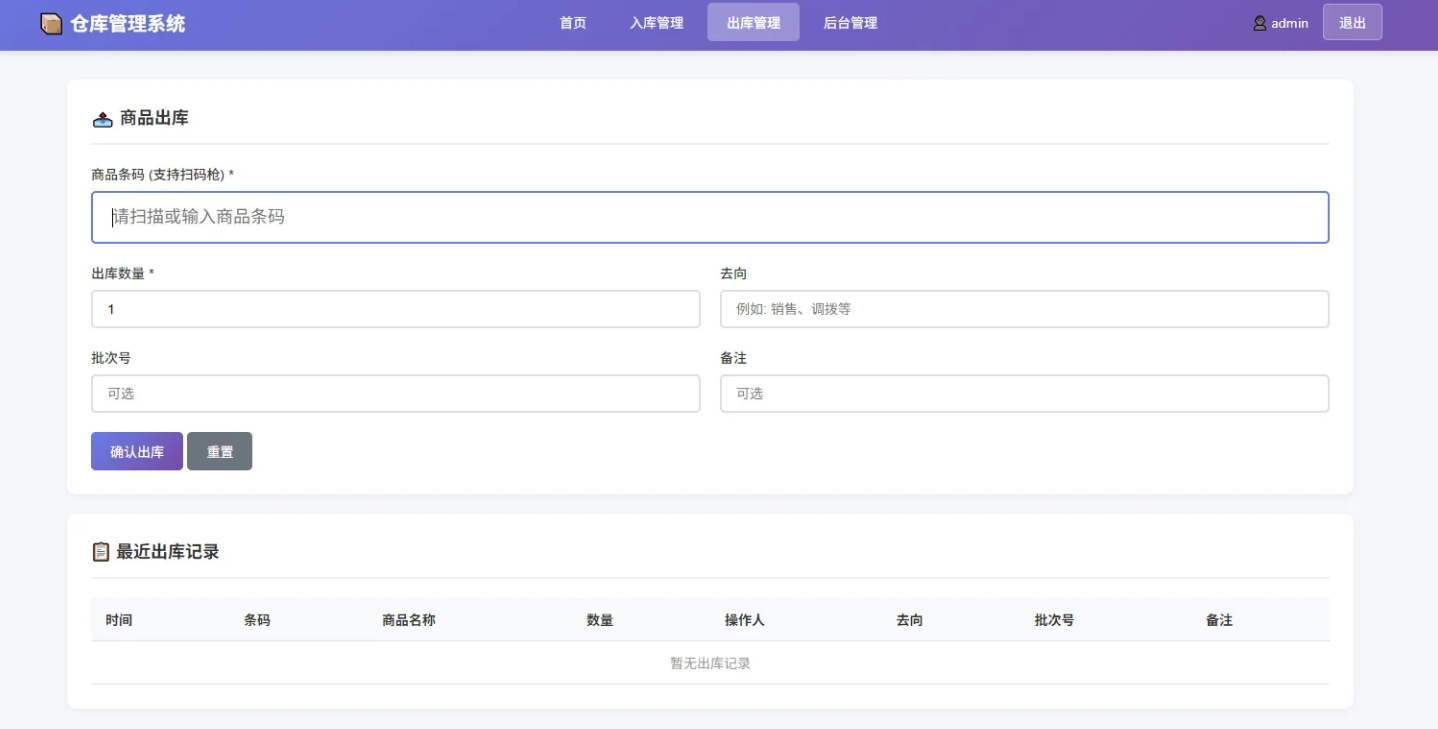Viewport: 1438px width, 729px height.
Task: Click the 暂无出库记录 empty message
Action: tap(710, 663)
